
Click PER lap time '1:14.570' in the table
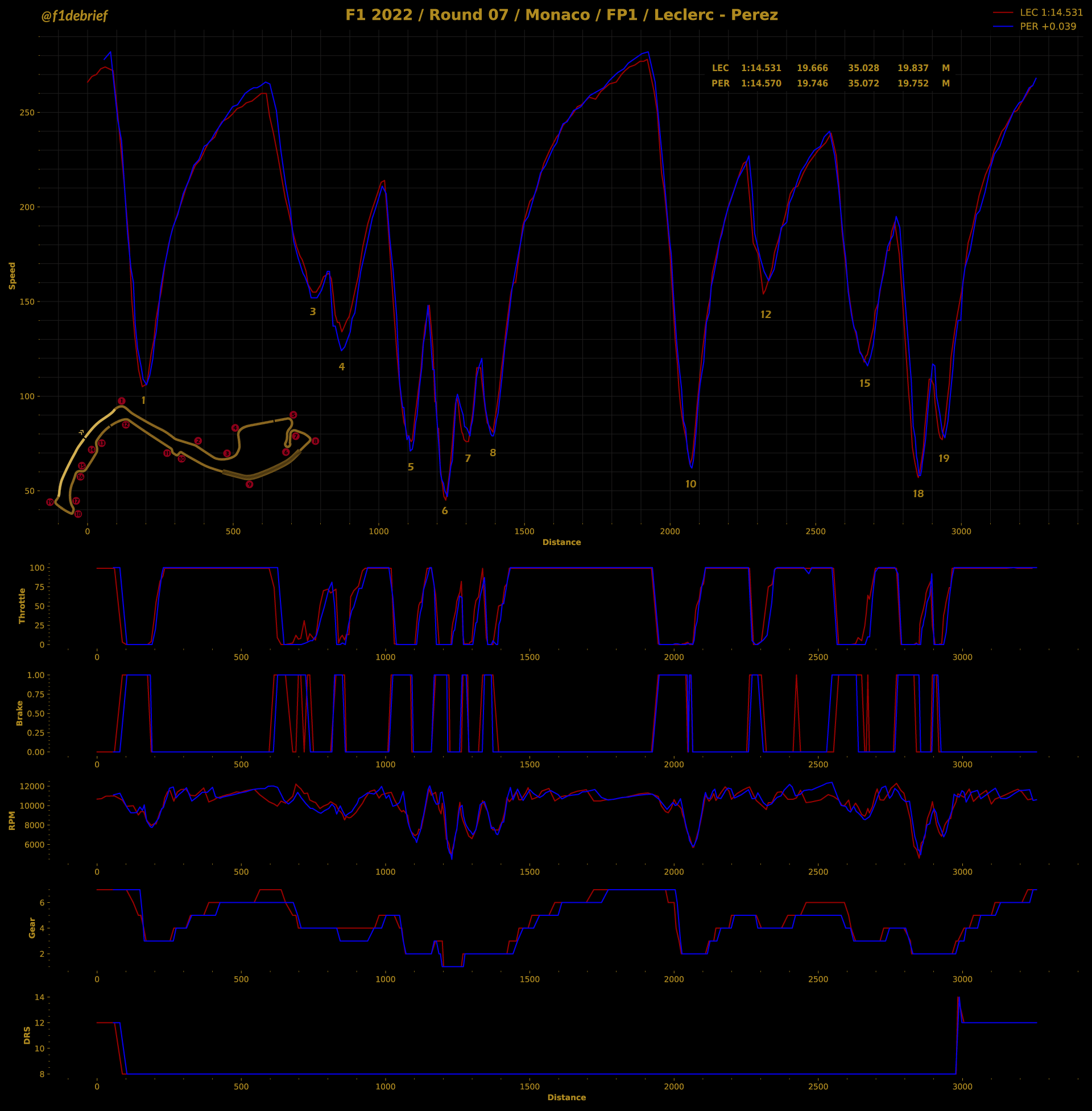761,83
